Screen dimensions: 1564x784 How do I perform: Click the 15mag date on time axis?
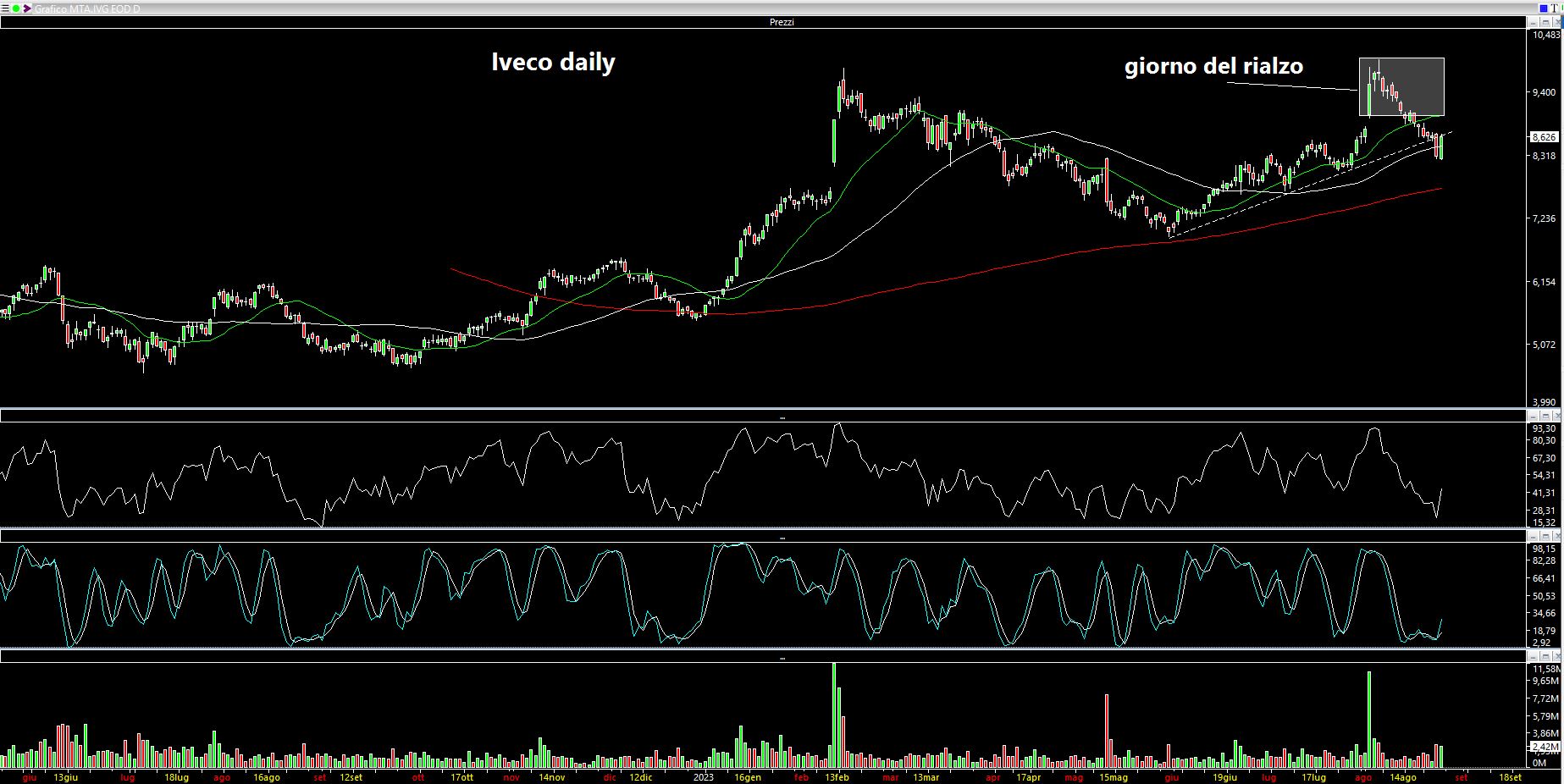pos(1114,777)
